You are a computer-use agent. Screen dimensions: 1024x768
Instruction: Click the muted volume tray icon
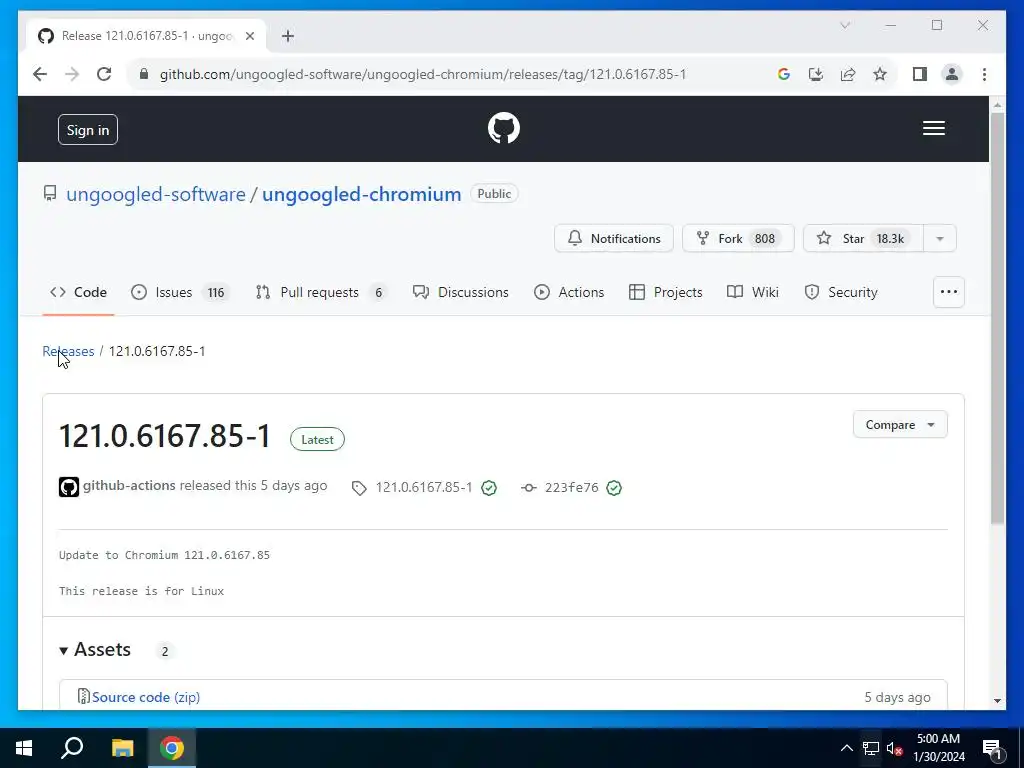pyautogui.click(x=895, y=748)
